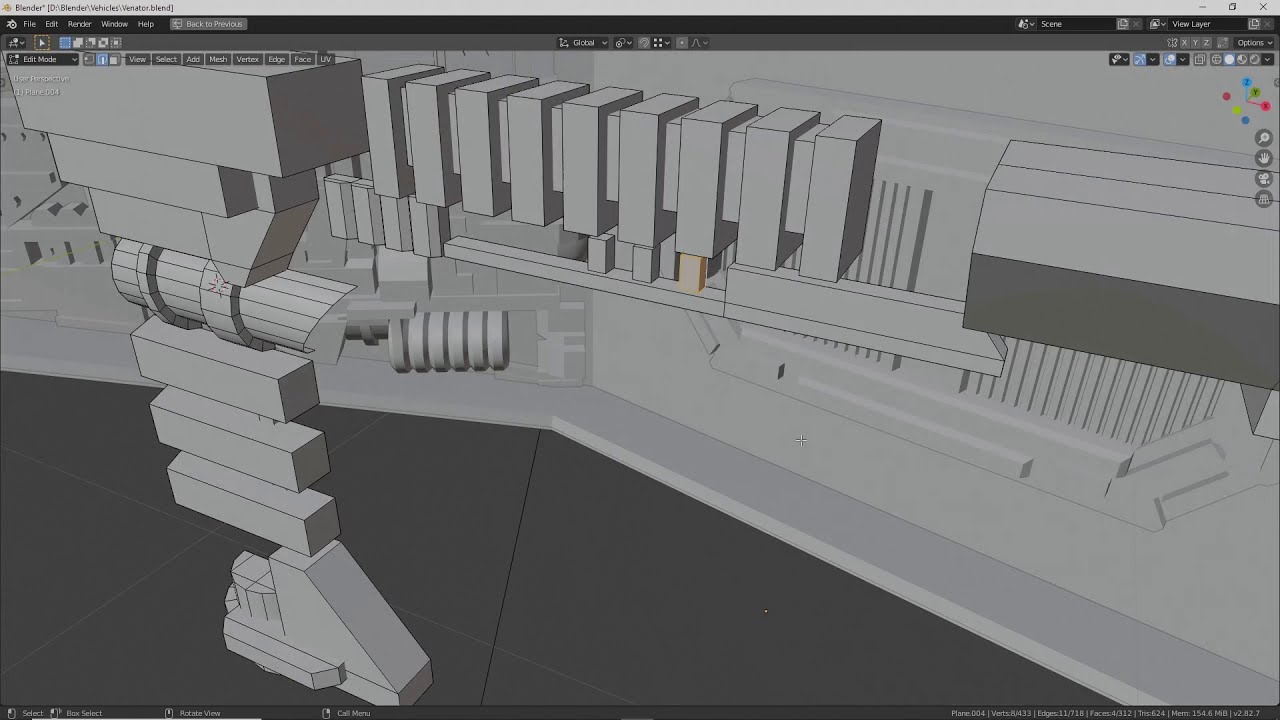Image resolution: width=1280 pixels, height=720 pixels.
Task: Select solid viewport shading
Action: coord(1229,59)
